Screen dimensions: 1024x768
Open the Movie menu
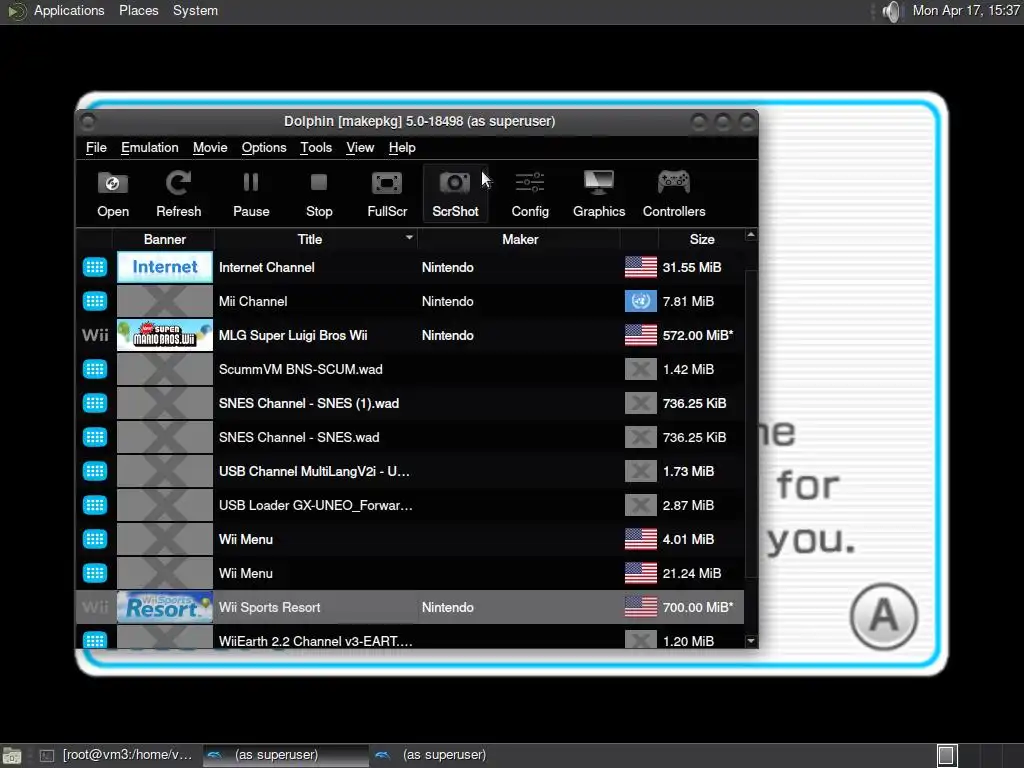click(x=210, y=148)
